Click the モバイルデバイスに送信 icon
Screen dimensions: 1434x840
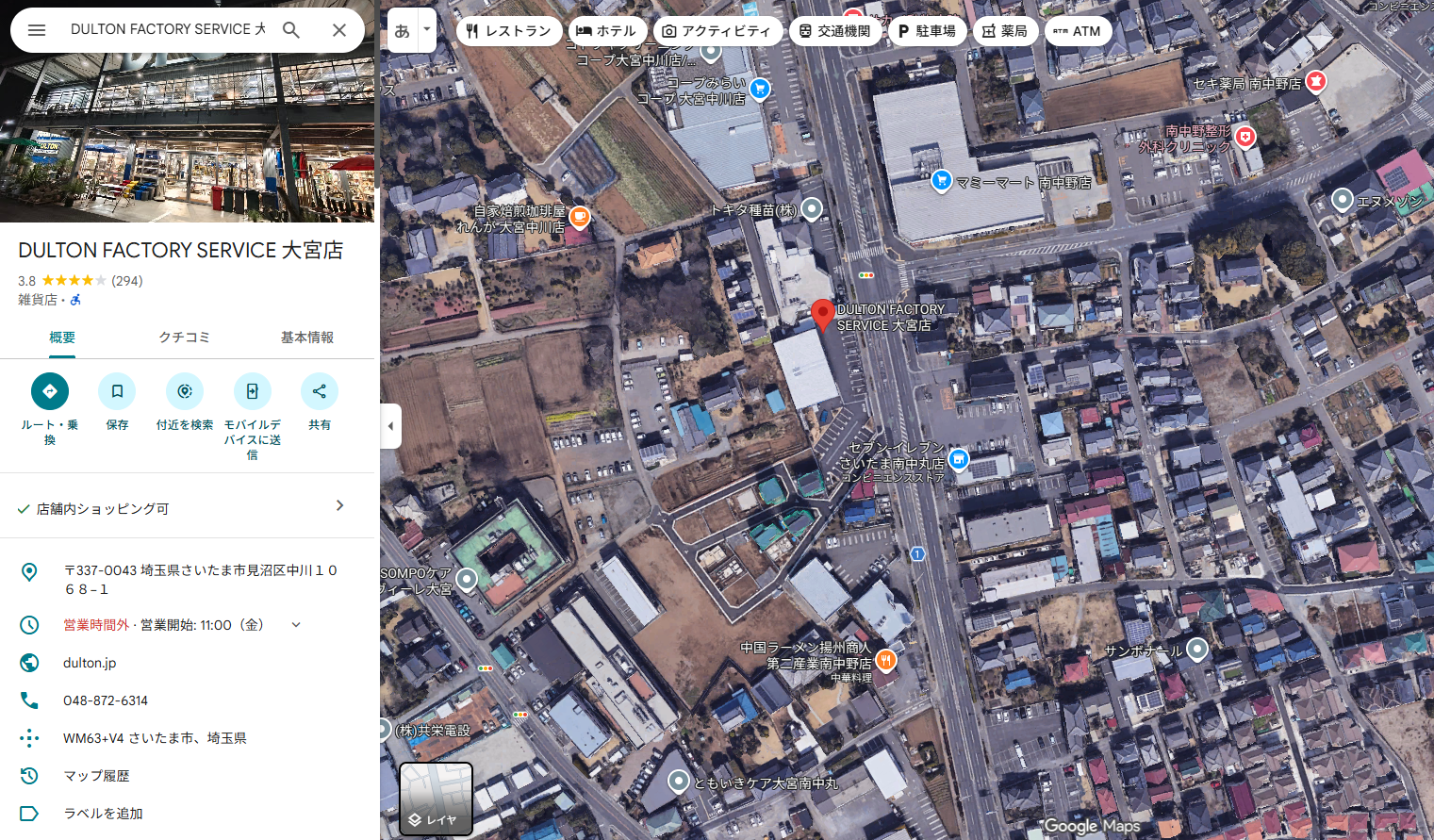(252, 391)
